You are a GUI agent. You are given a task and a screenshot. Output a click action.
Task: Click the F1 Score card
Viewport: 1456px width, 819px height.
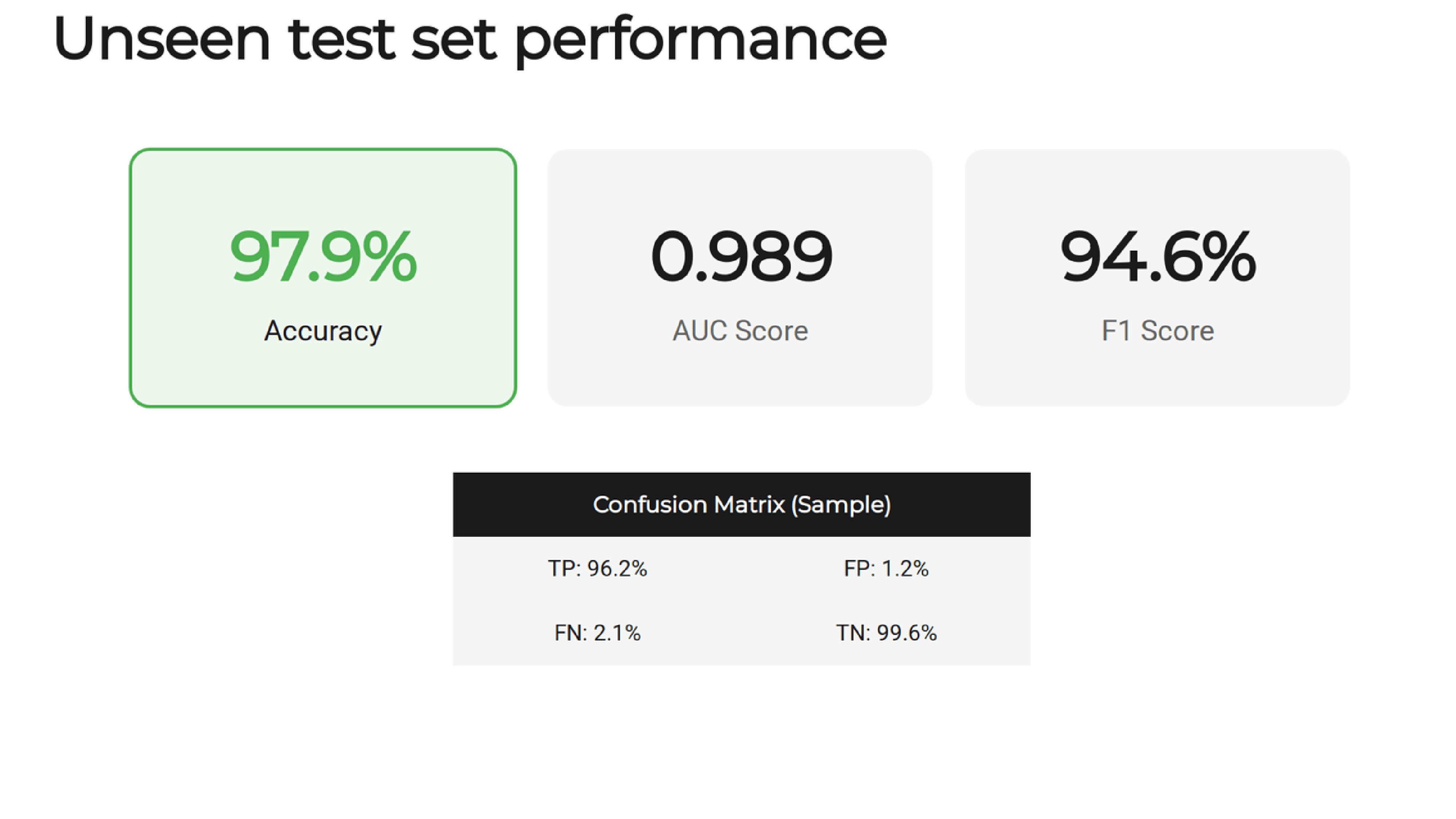(1157, 277)
